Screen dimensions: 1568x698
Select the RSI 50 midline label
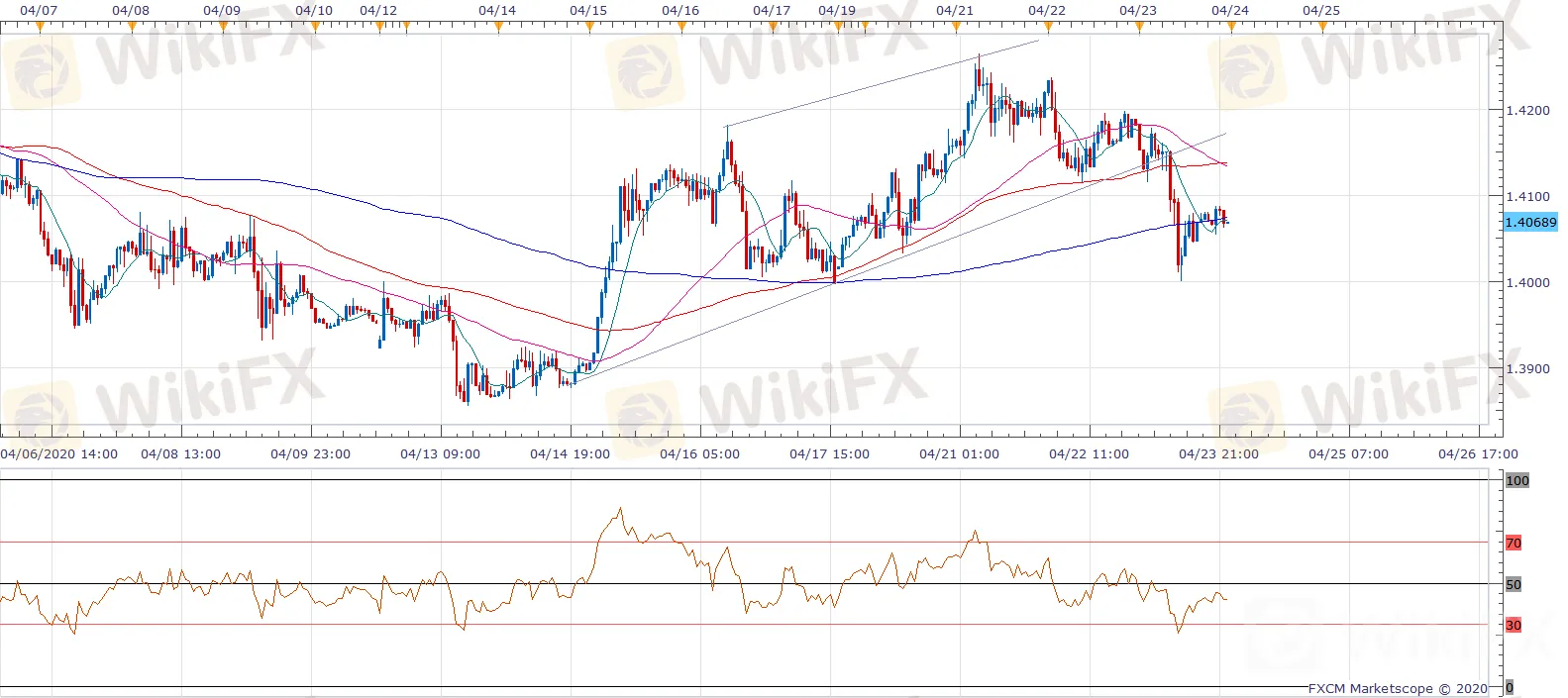(1513, 584)
